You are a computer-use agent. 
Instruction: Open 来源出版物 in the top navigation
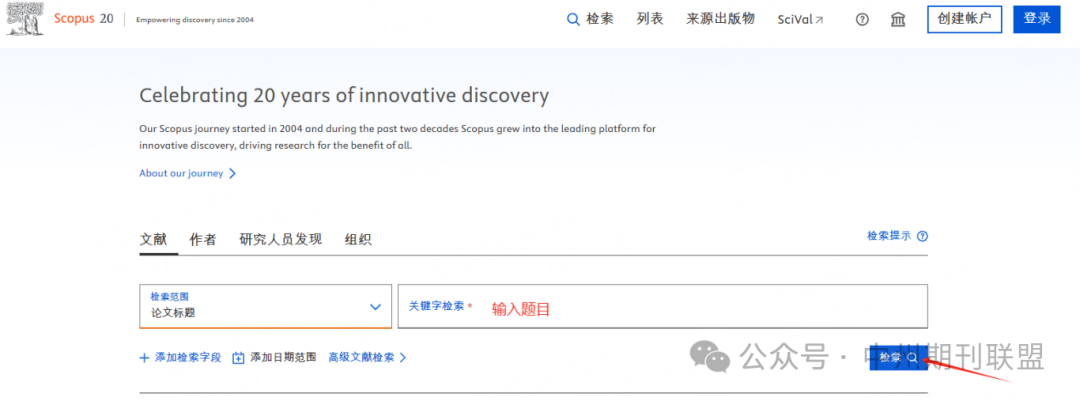click(720, 19)
